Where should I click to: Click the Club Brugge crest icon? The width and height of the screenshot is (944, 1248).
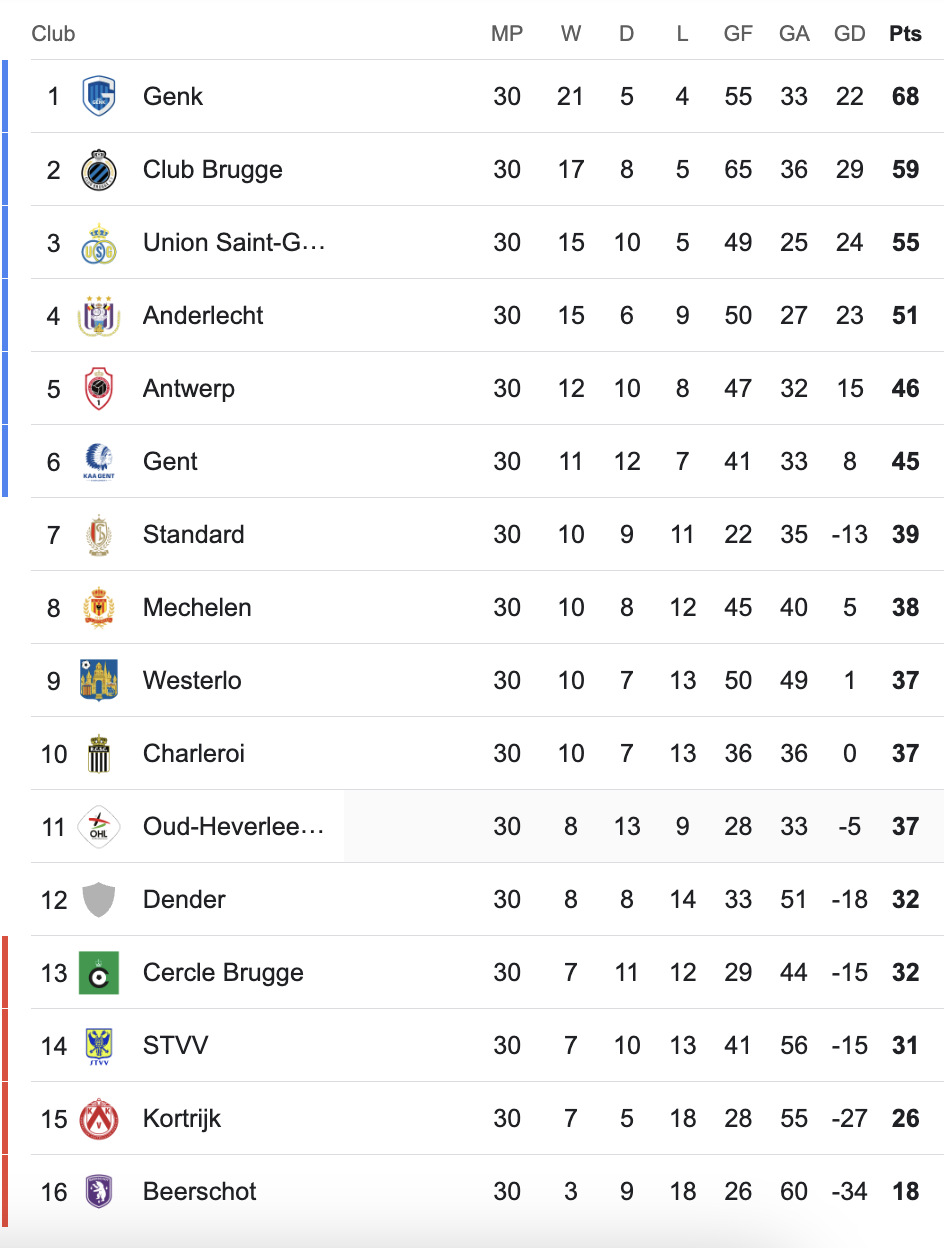point(99,169)
